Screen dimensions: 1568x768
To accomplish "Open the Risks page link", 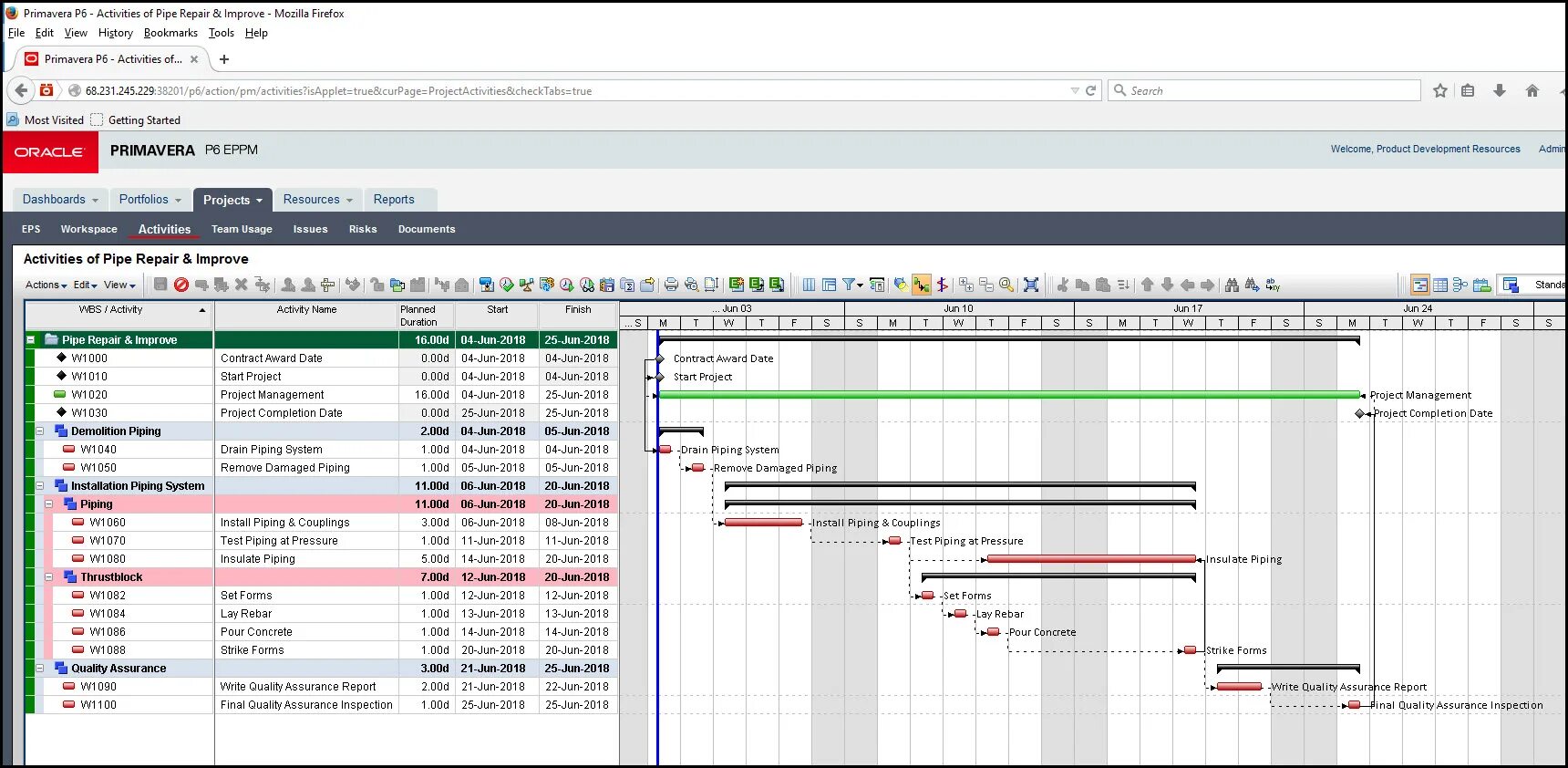I will click(x=363, y=229).
